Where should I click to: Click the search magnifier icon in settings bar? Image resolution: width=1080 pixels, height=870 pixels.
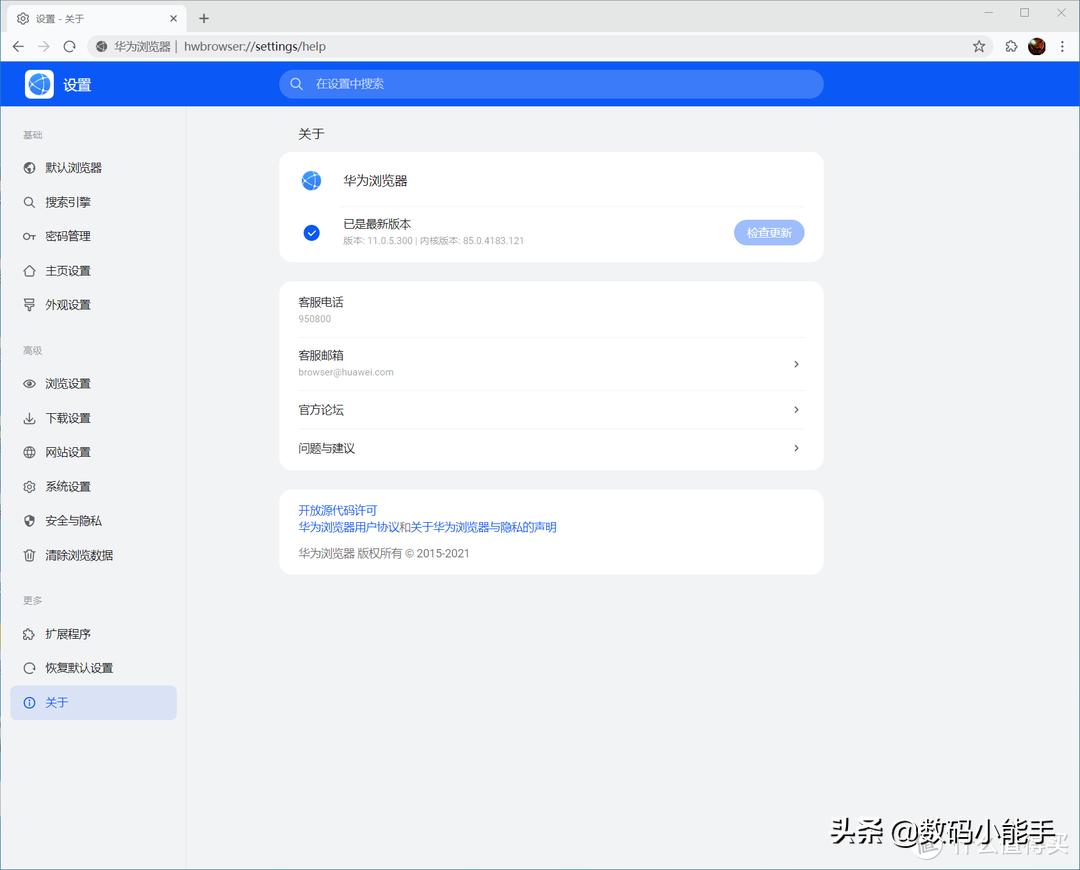296,84
